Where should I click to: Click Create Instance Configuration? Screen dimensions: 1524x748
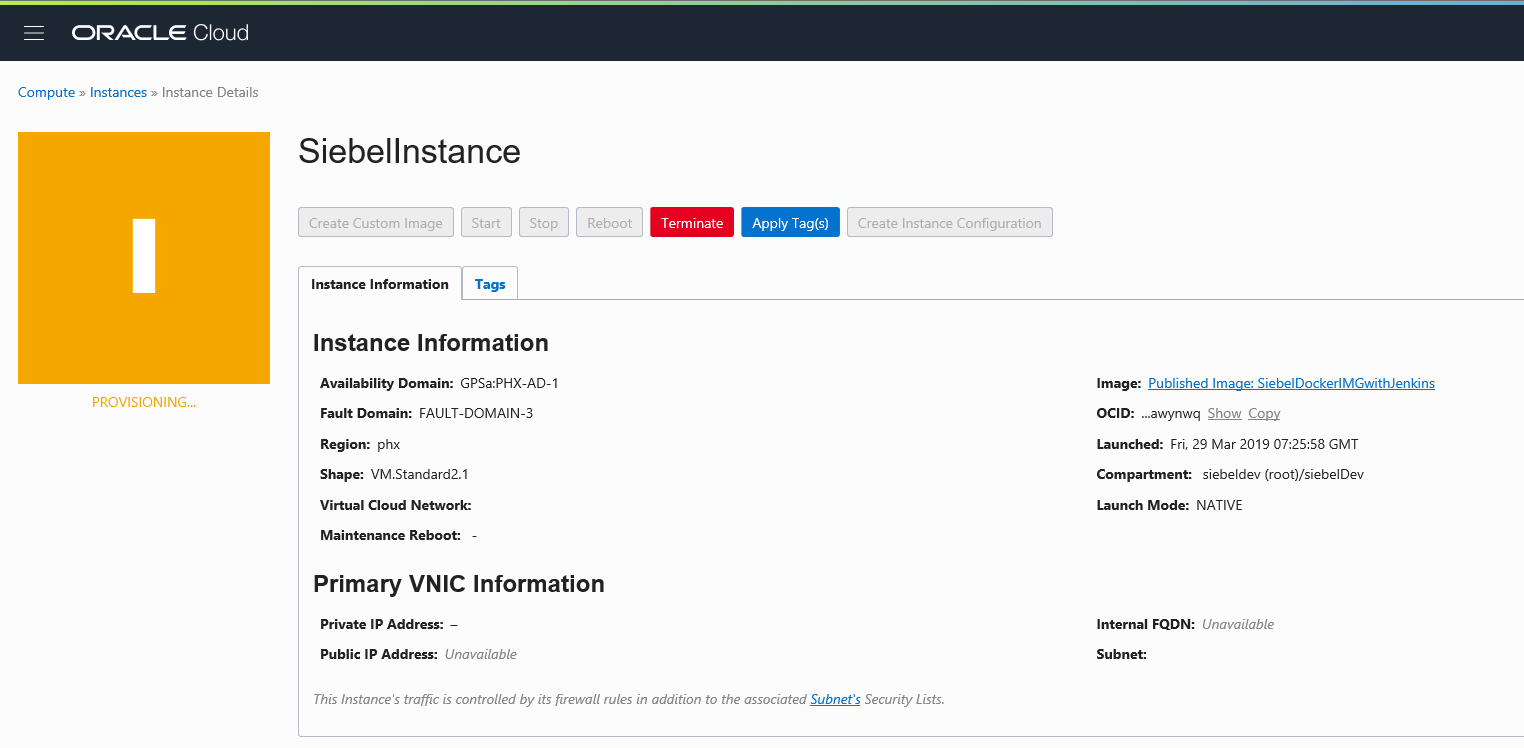(948, 221)
